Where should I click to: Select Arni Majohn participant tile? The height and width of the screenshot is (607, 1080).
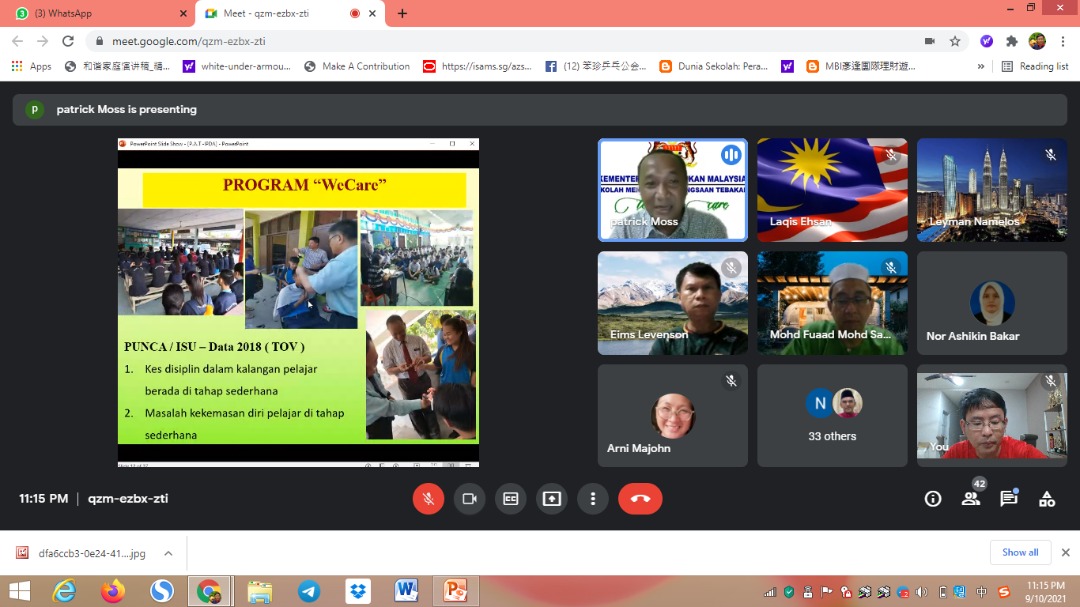[x=672, y=415]
